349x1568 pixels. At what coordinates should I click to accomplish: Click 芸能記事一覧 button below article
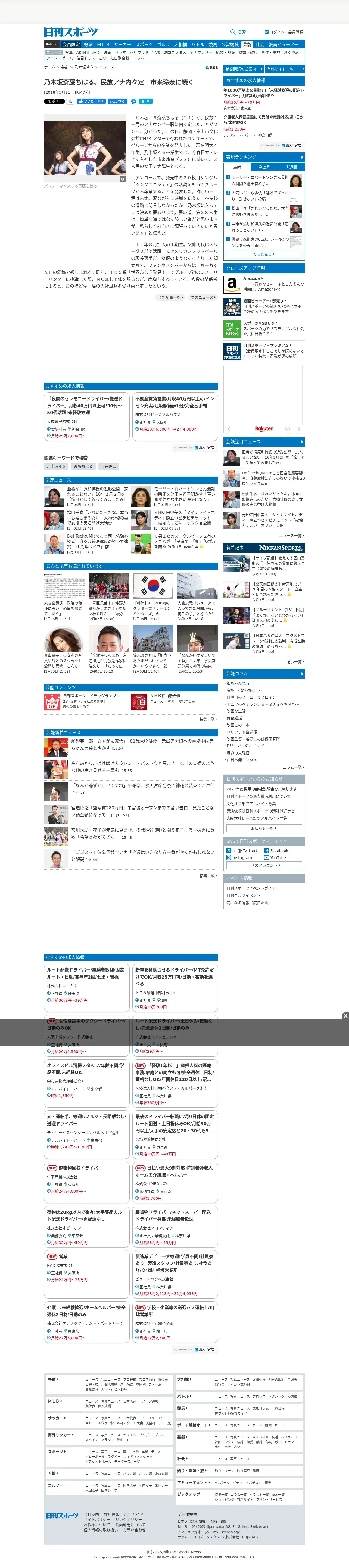(170, 298)
